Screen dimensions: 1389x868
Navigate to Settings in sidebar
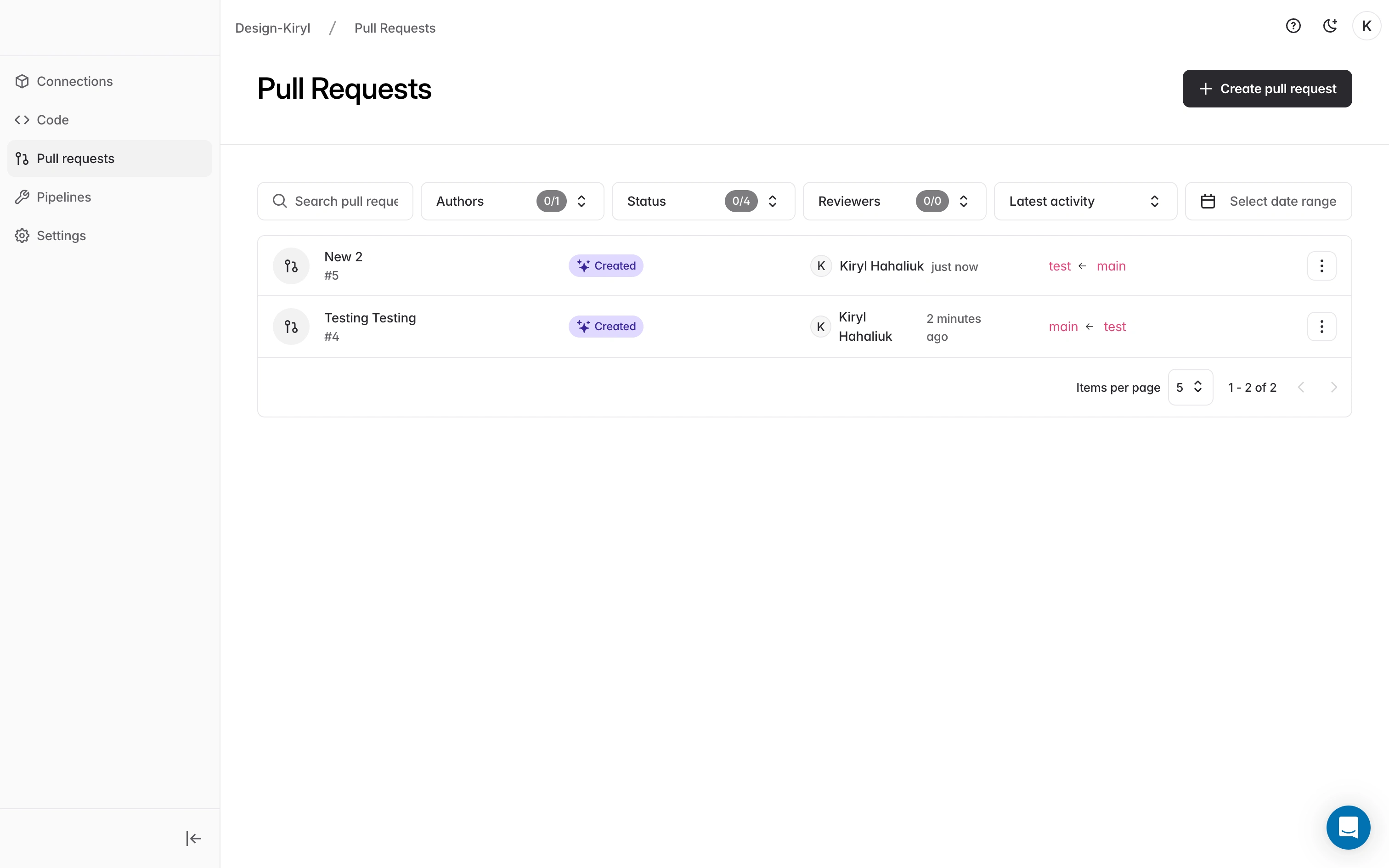[61, 236]
